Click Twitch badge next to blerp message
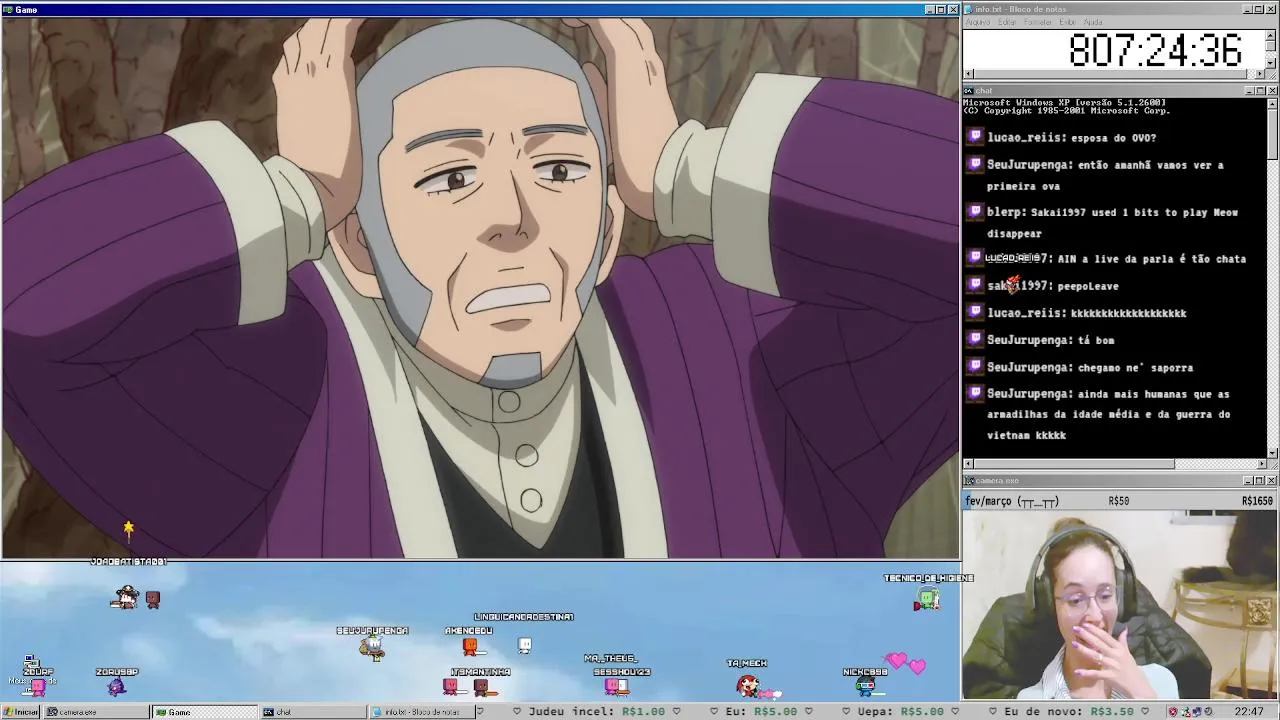1280x720 pixels. click(976, 211)
